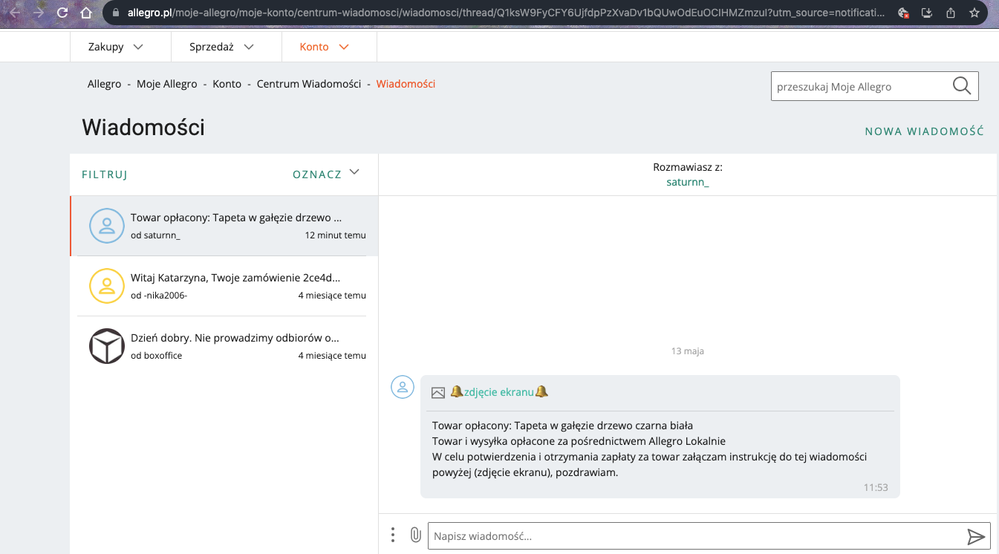Click the message time 11:53

[875, 487]
